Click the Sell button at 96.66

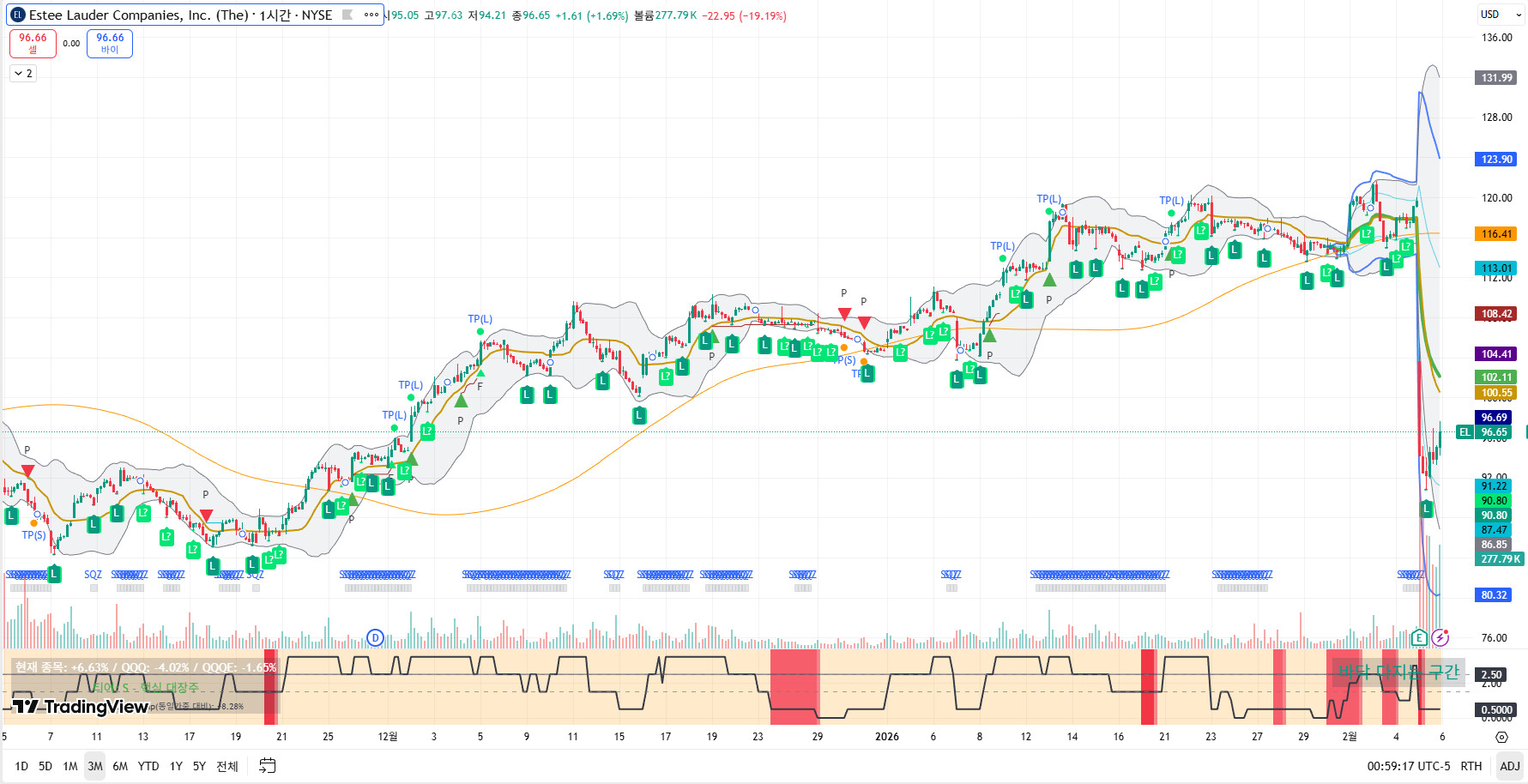pyautogui.click(x=33, y=43)
